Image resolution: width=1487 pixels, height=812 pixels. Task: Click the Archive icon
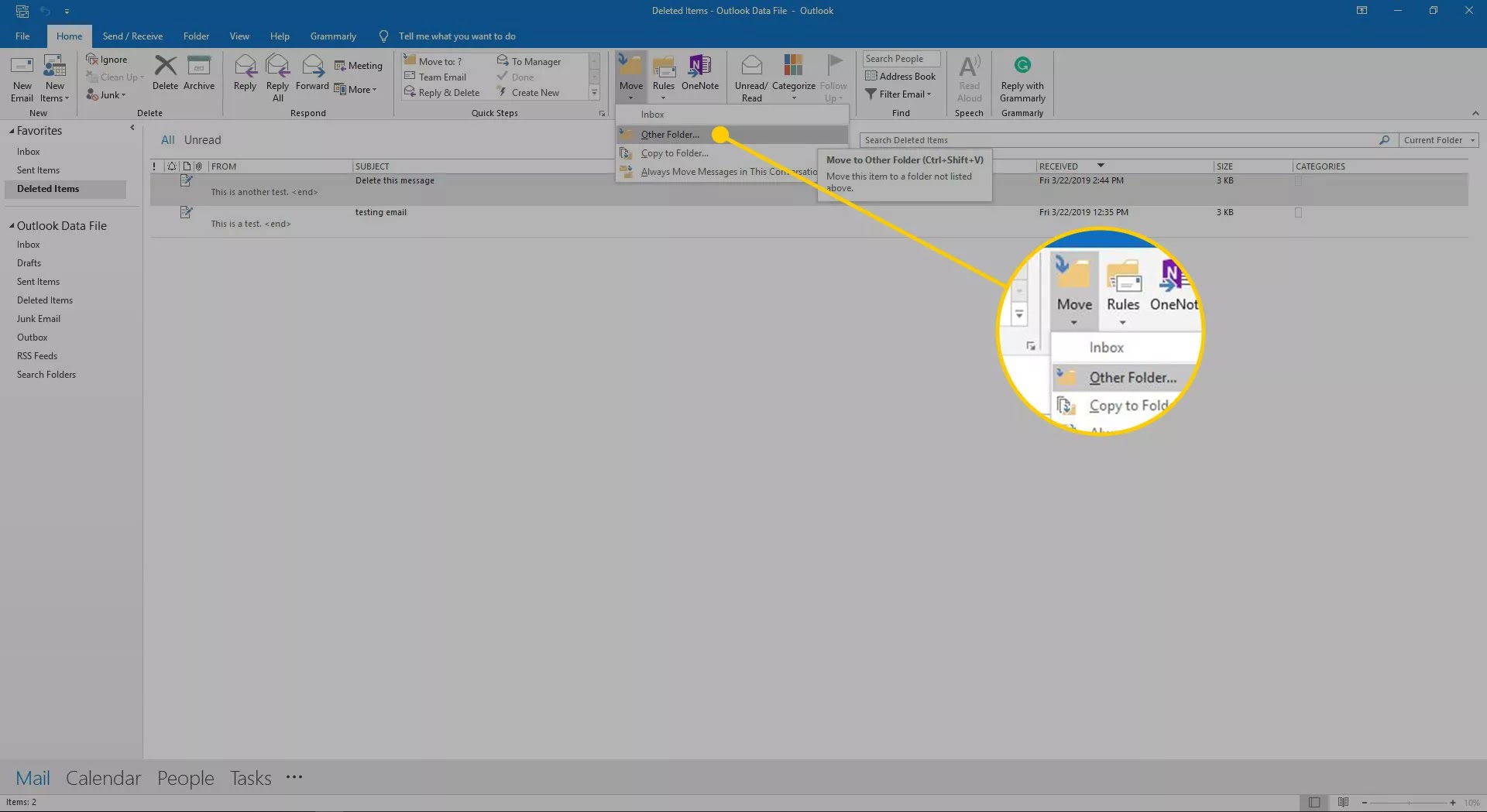(199, 66)
